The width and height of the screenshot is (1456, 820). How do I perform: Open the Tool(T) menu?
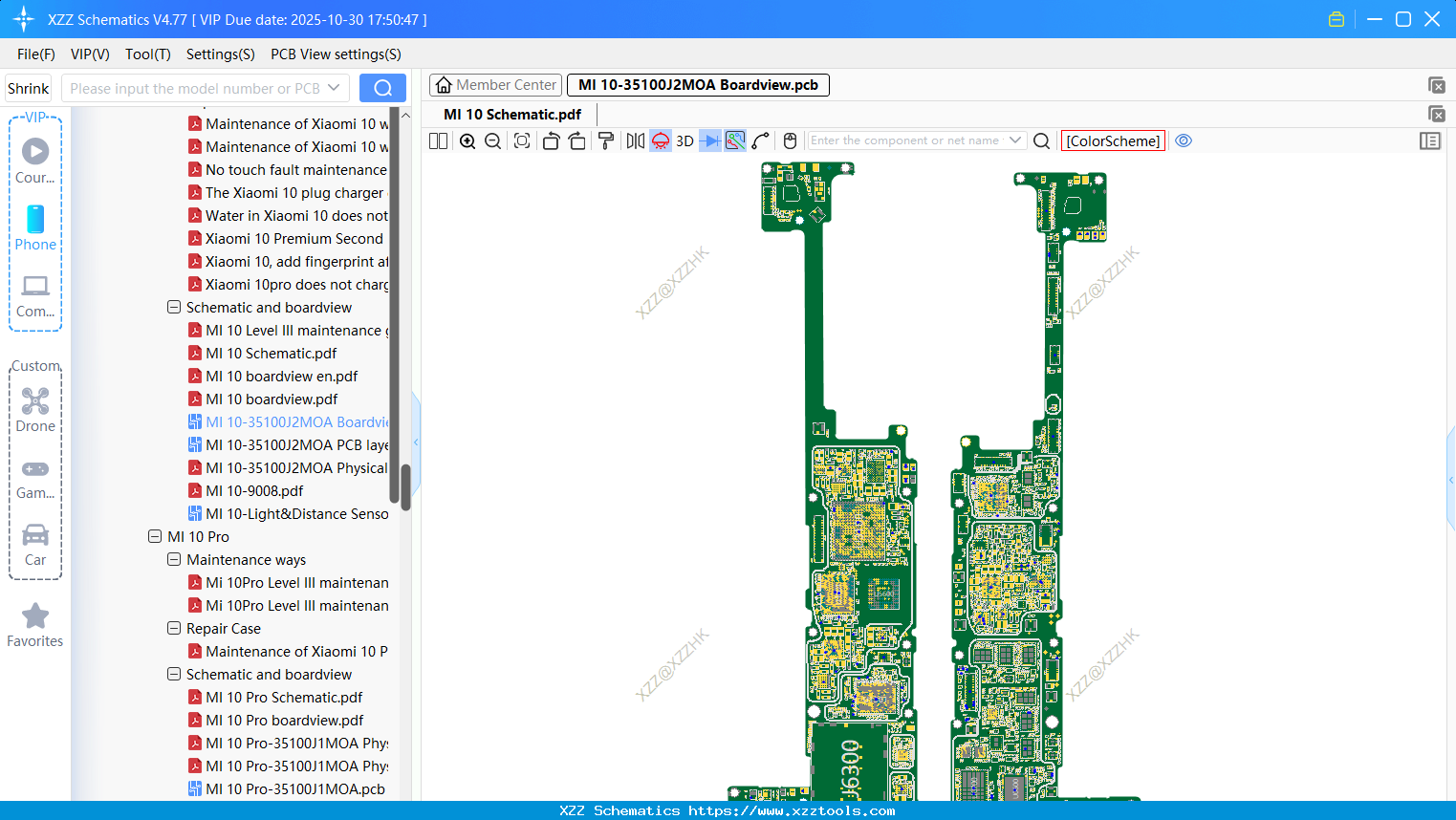pos(147,54)
